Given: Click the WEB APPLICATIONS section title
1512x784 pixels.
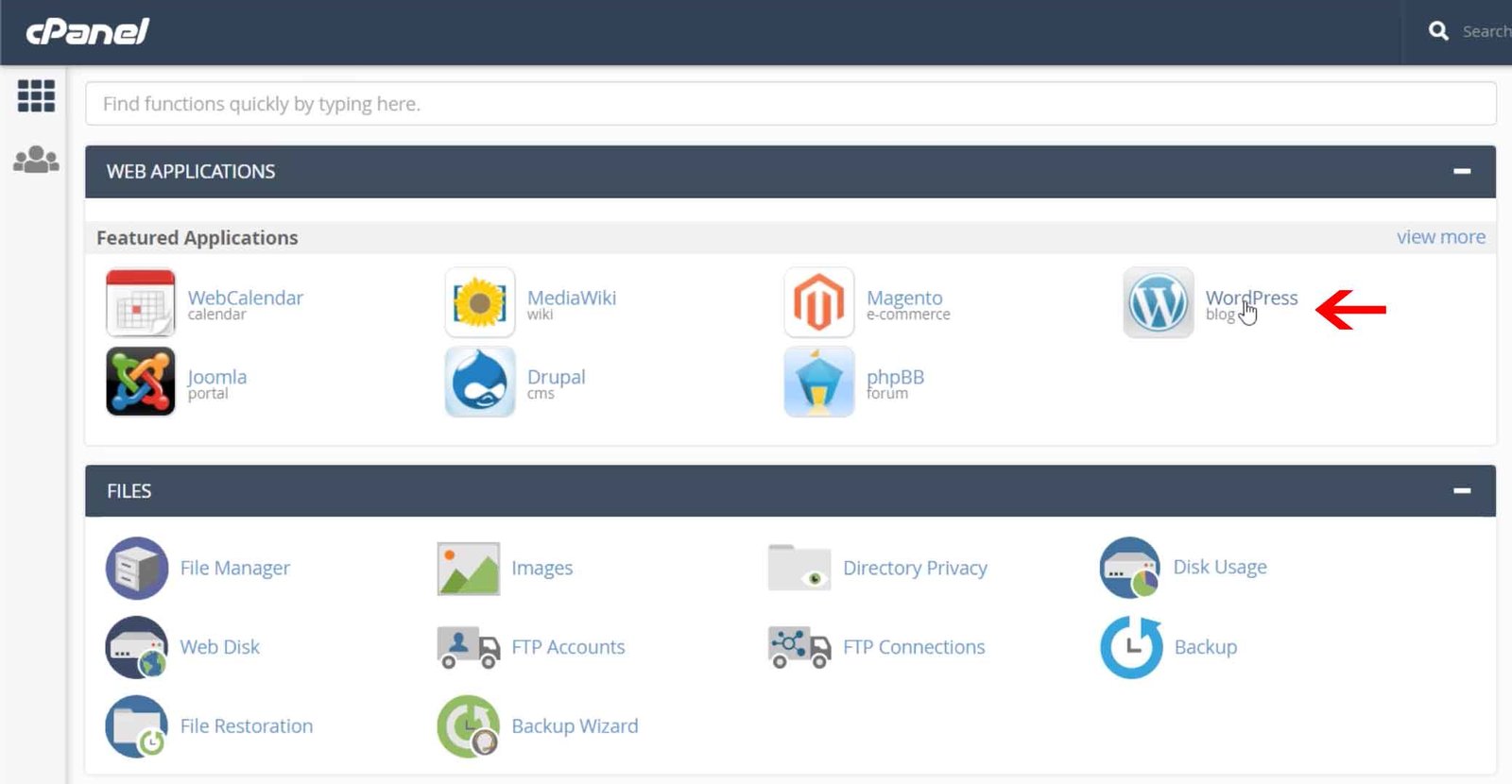Looking at the screenshot, I should pos(191,171).
